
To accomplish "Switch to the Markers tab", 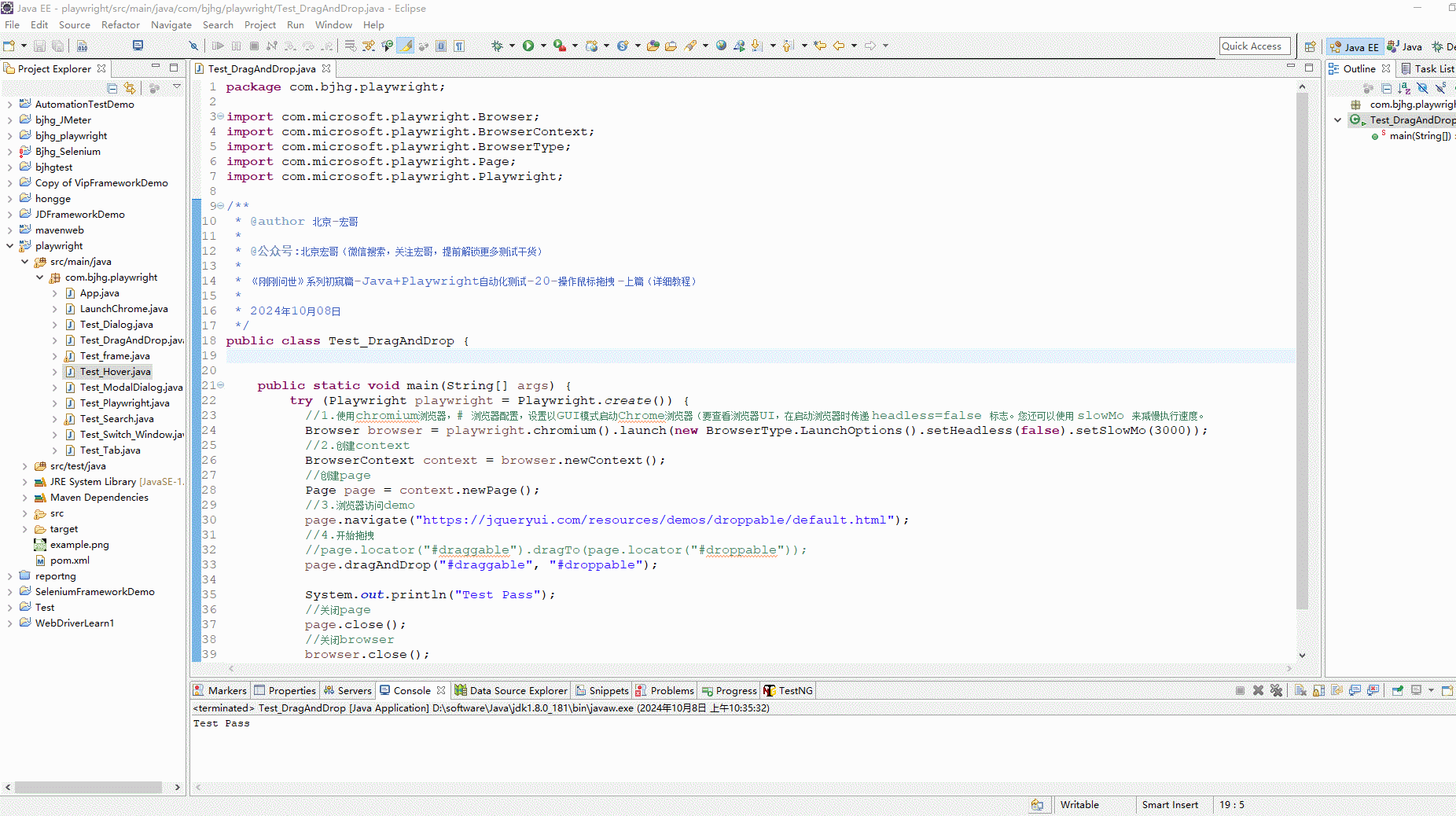I will pos(220,690).
